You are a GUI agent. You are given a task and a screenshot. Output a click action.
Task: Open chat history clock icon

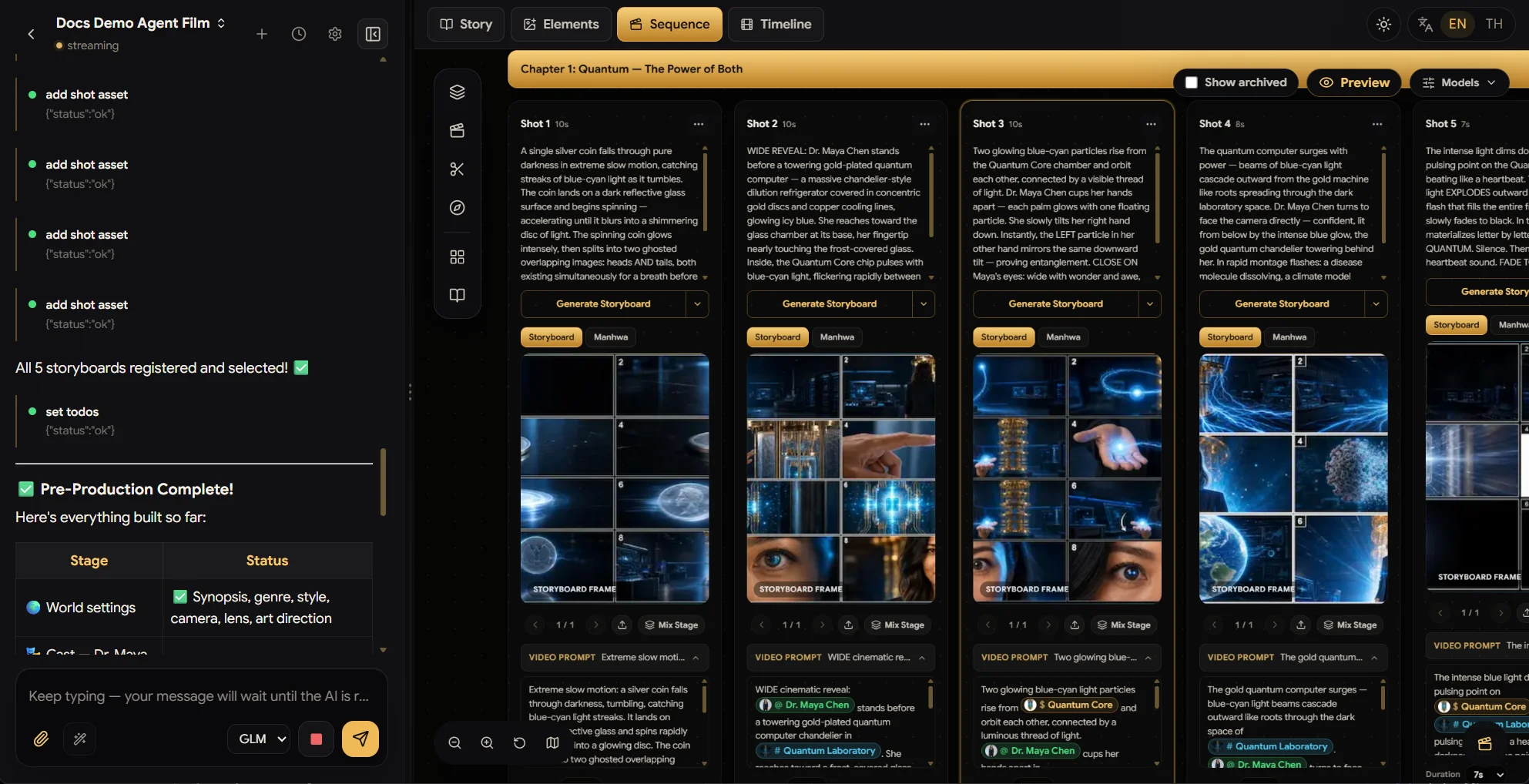pyautogui.click(x=299, y=34)
